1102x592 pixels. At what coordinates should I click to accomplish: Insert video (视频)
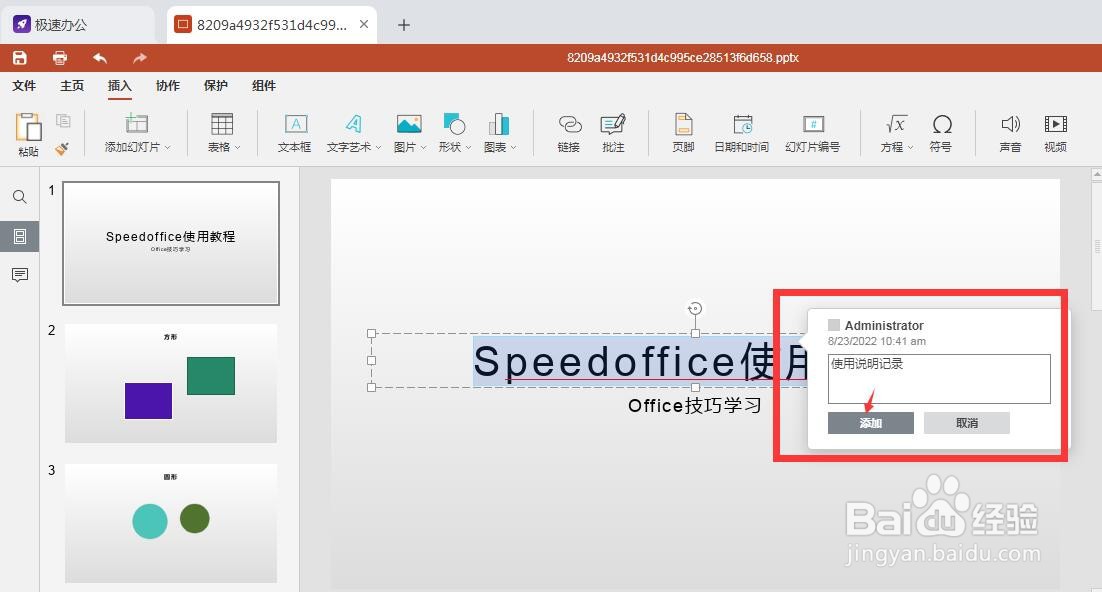[x=1055, y=132]
